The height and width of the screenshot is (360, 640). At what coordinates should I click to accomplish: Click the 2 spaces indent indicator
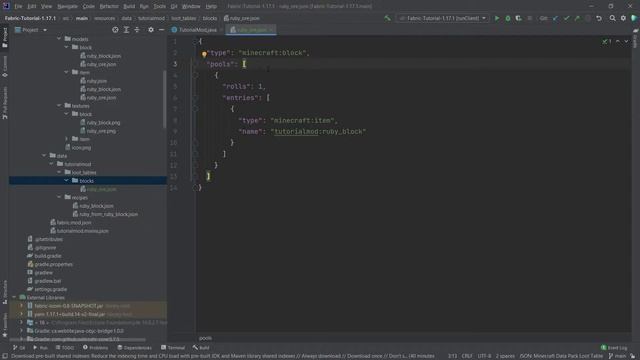pos(505,356)
